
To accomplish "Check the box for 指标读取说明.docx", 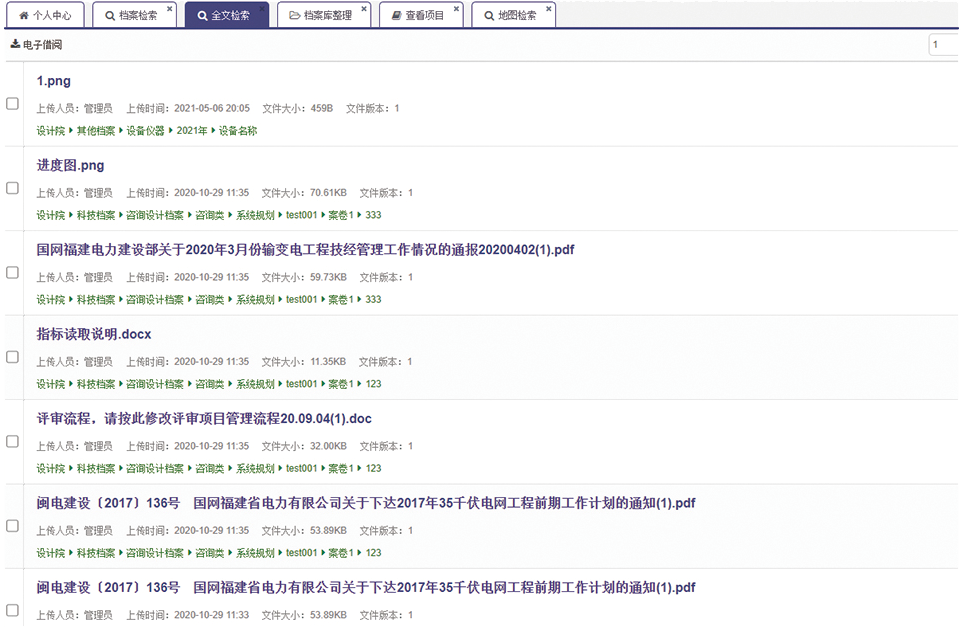I will tap(12, 357).
